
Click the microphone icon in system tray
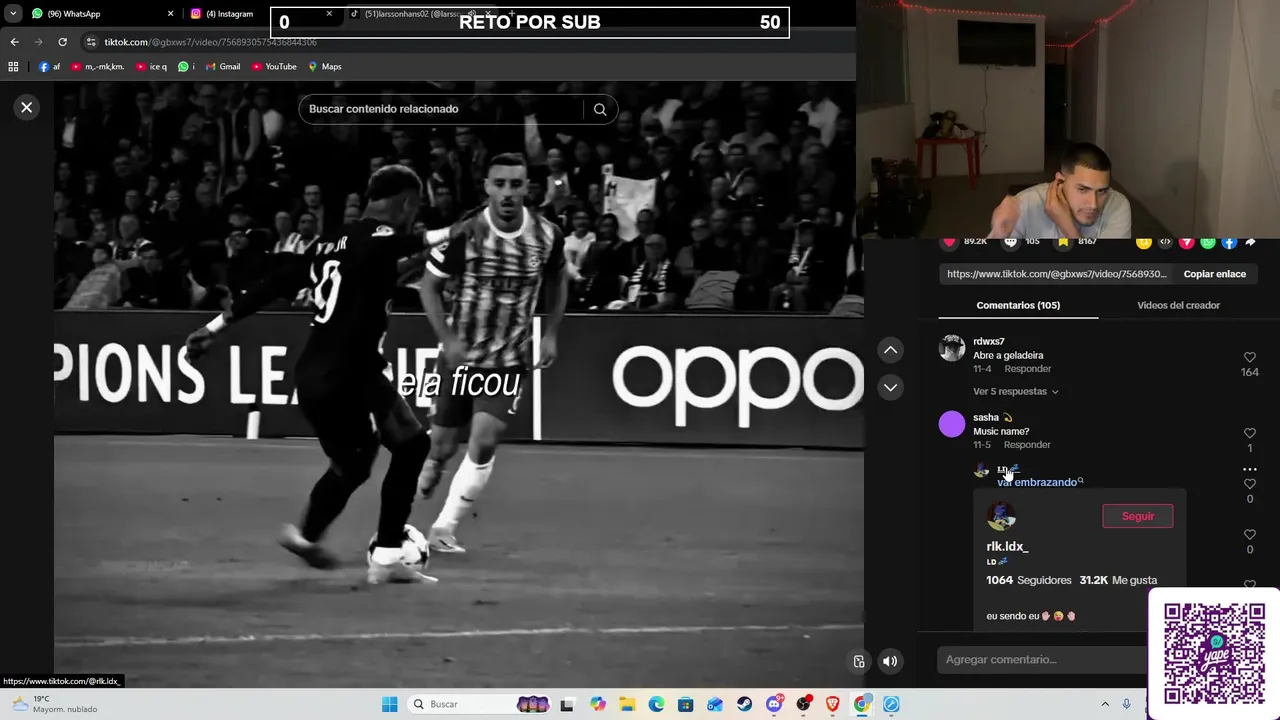[x=1127, y=704]
